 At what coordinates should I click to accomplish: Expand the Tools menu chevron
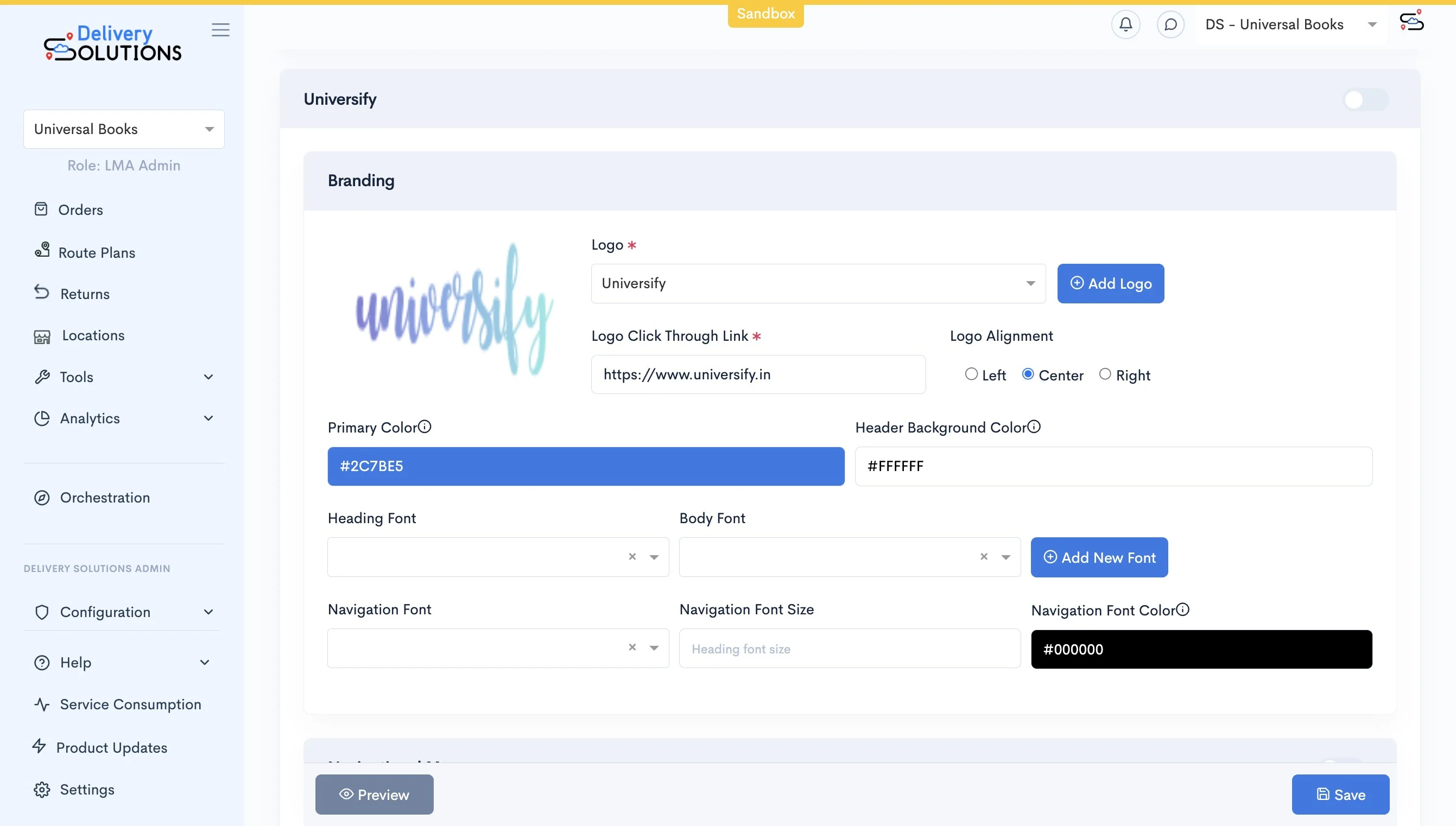click(x=208, y=377)
